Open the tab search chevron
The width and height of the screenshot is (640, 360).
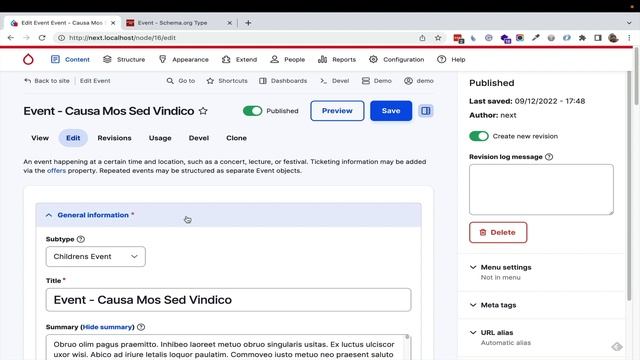tap(629, 23)
